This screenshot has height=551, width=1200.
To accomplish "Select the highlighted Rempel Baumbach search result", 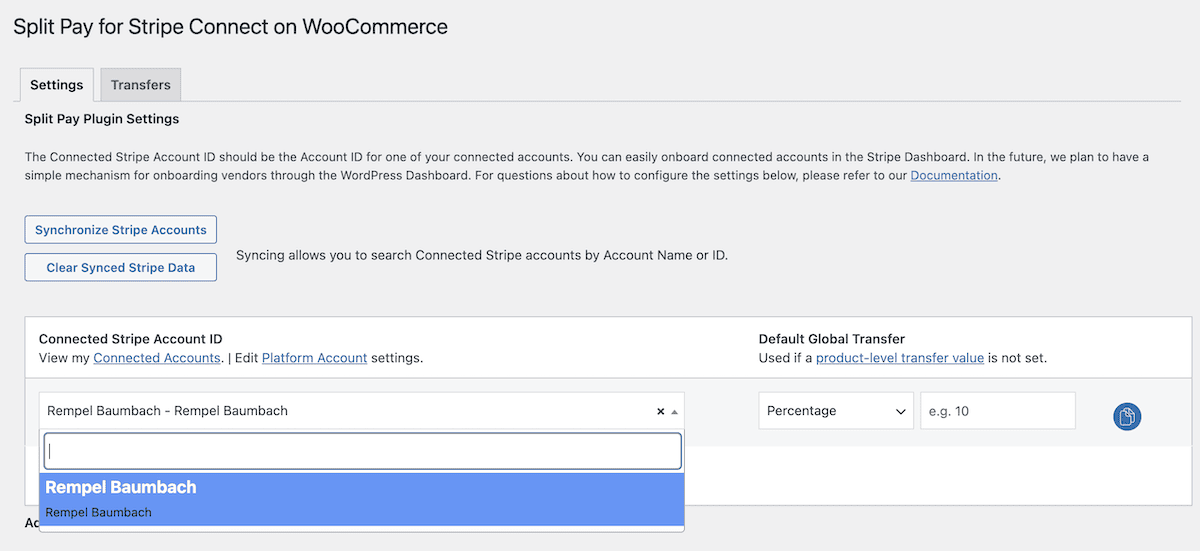I will point(362,499).
